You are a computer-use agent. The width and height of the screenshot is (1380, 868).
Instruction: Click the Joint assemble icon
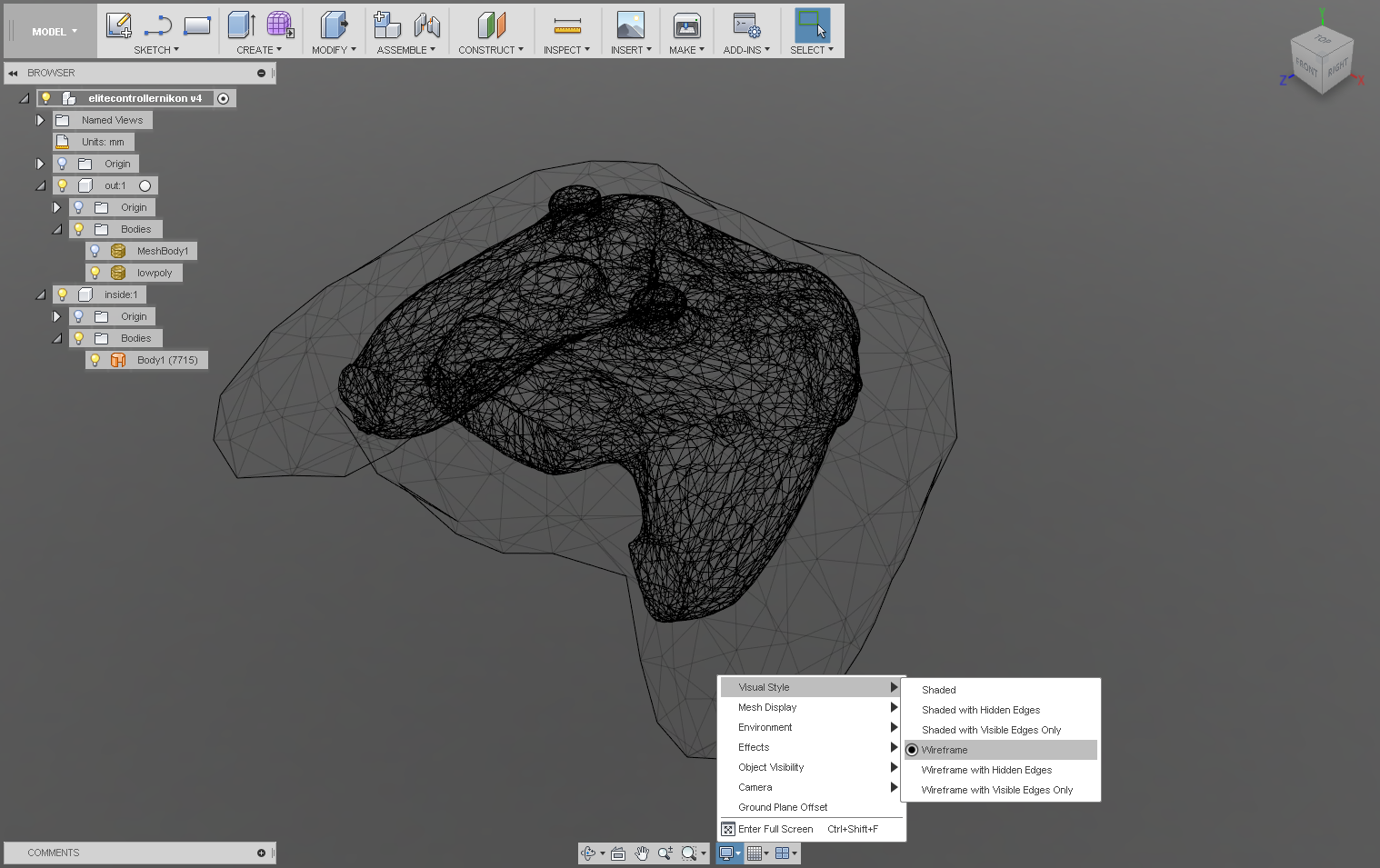[x=426, y=25]
